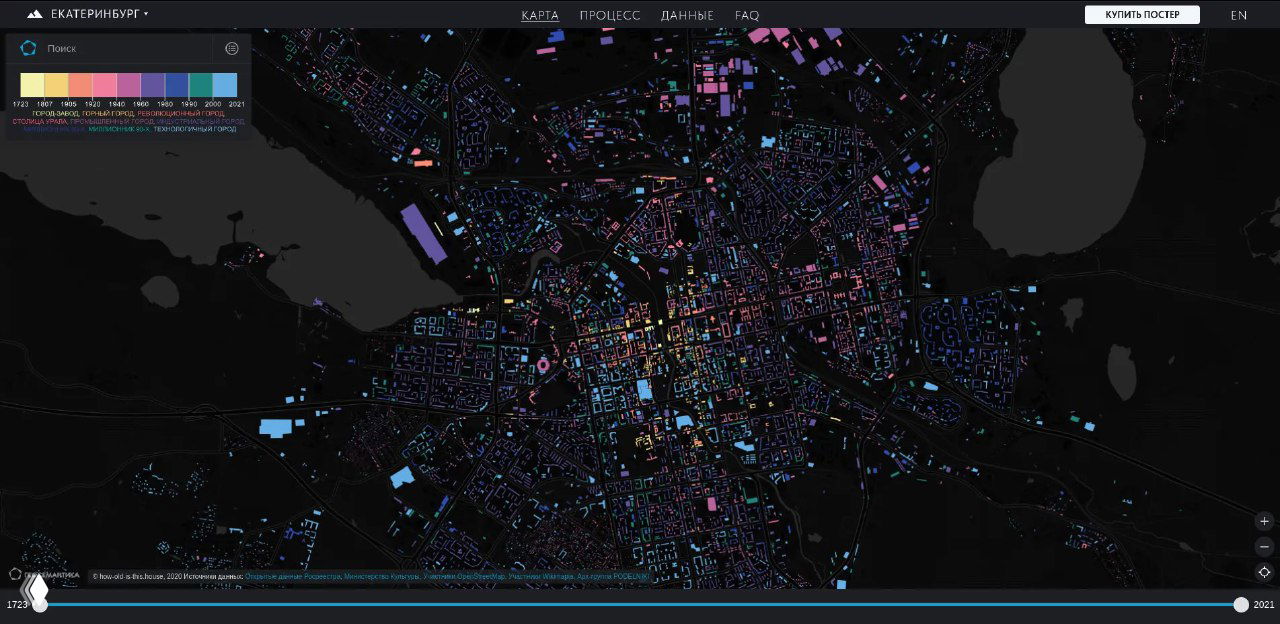Click in the Поиск search field
Image resolution: width=1280 pixels, height=624 pixels.
click(x=125, y=48)
